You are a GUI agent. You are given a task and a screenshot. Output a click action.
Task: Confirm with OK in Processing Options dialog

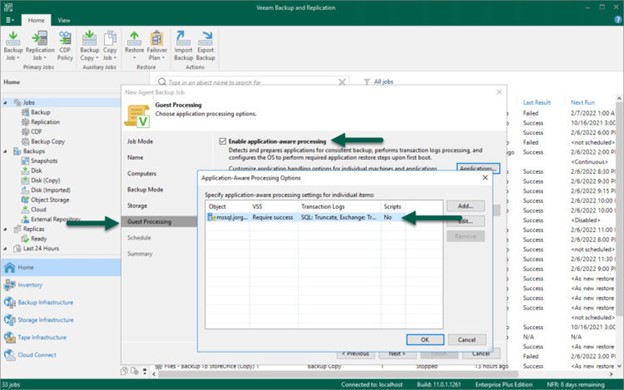(425, 340)
